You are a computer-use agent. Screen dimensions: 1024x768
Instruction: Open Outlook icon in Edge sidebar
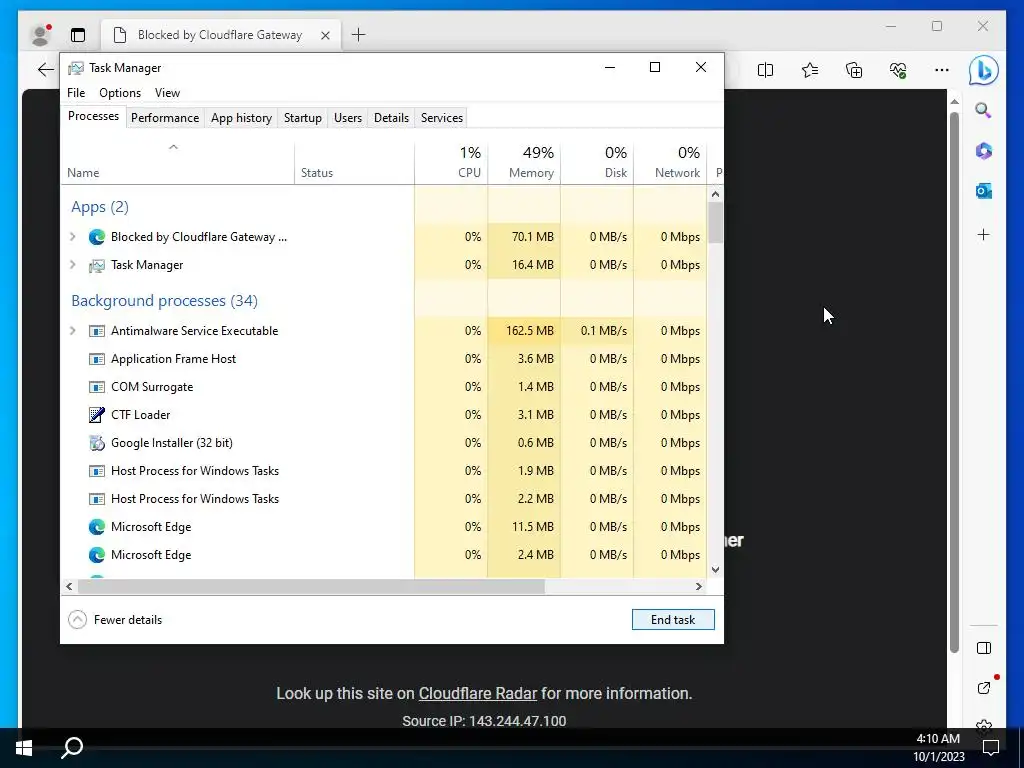pyautogui.click(x=984, y=191)
